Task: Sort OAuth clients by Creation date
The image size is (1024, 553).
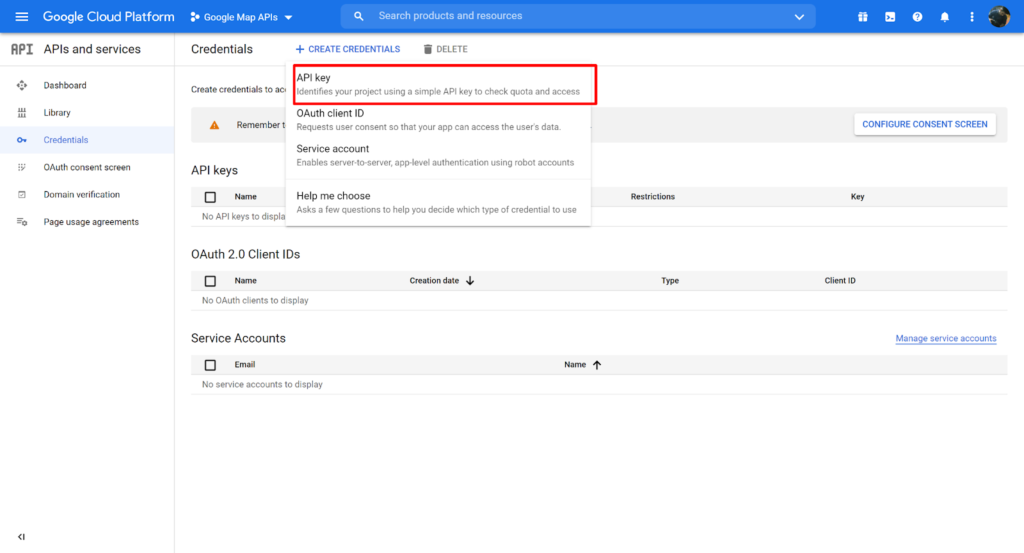Action: click(434, 281)
